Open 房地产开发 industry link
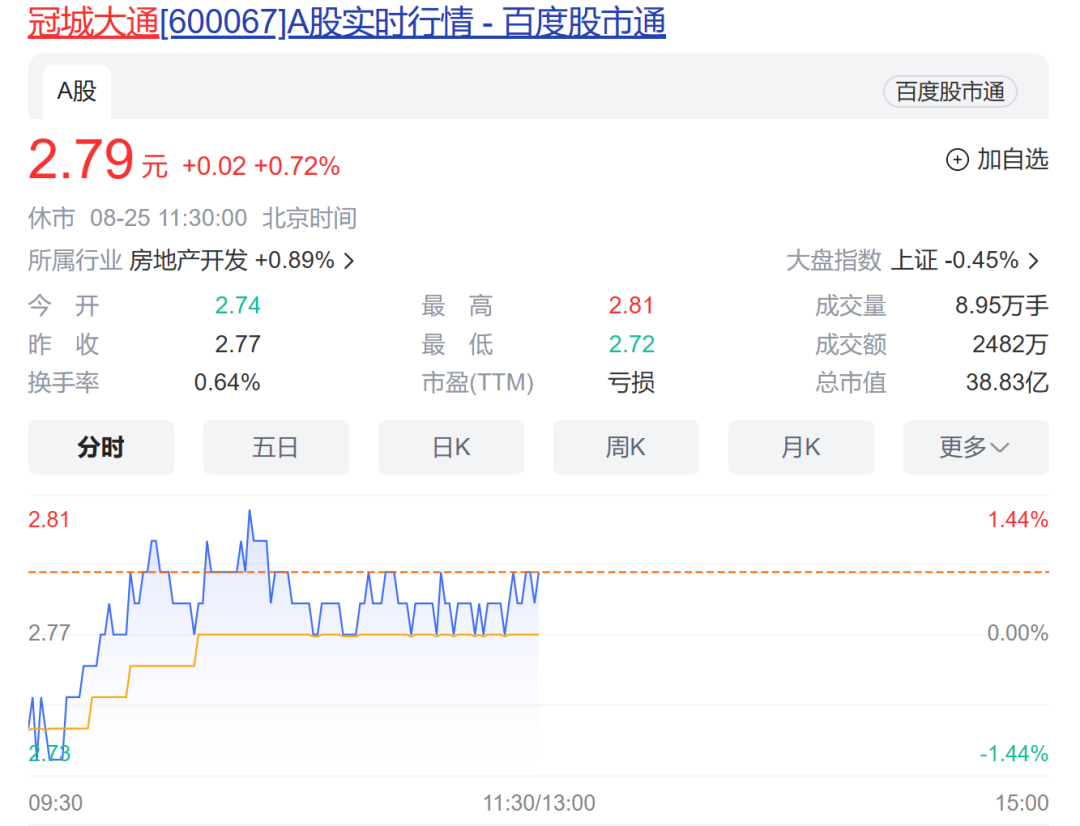The height and width of the screenshot is (826, 1080). [188, 260]
